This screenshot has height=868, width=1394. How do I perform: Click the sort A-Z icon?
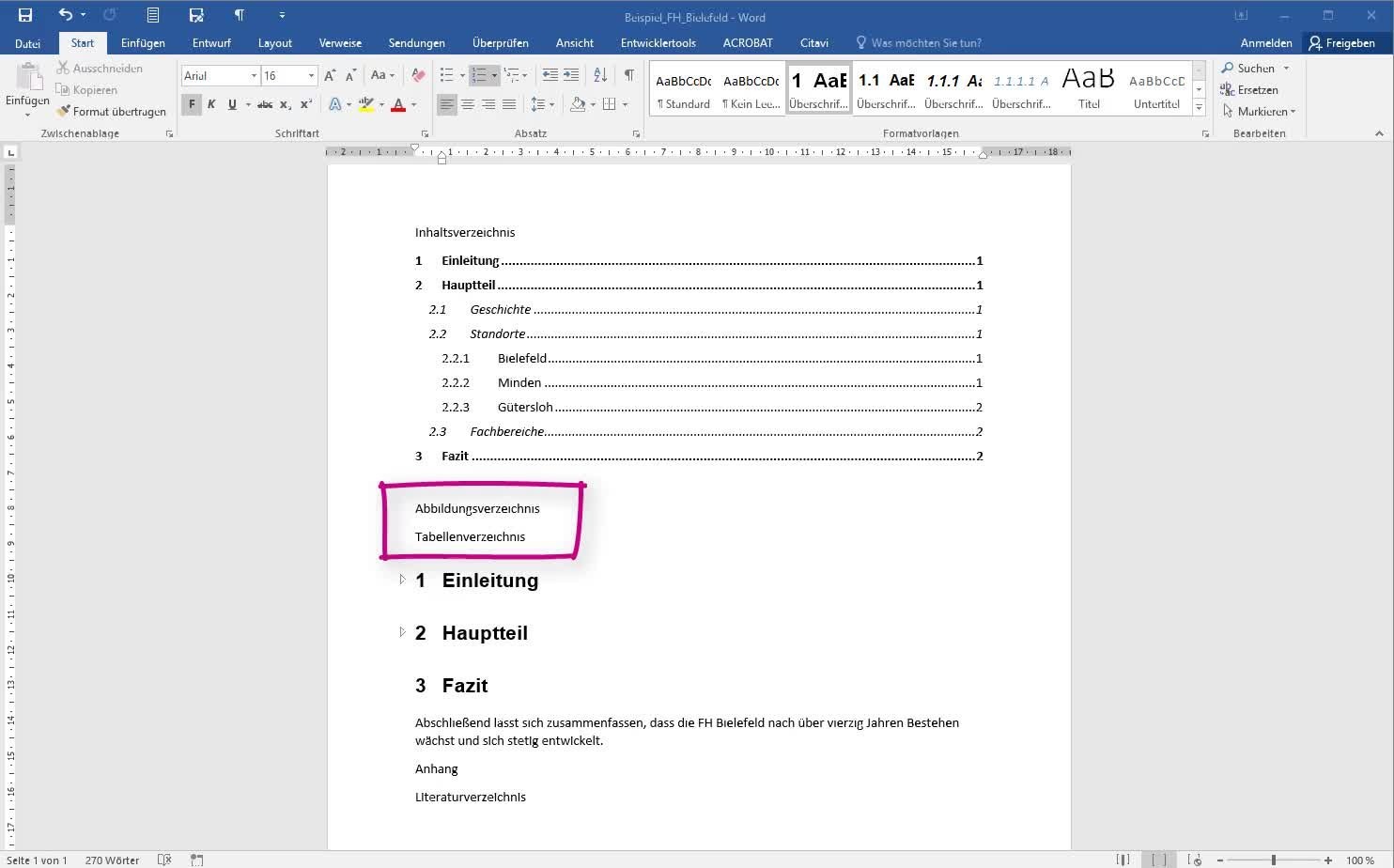(600, 75)
